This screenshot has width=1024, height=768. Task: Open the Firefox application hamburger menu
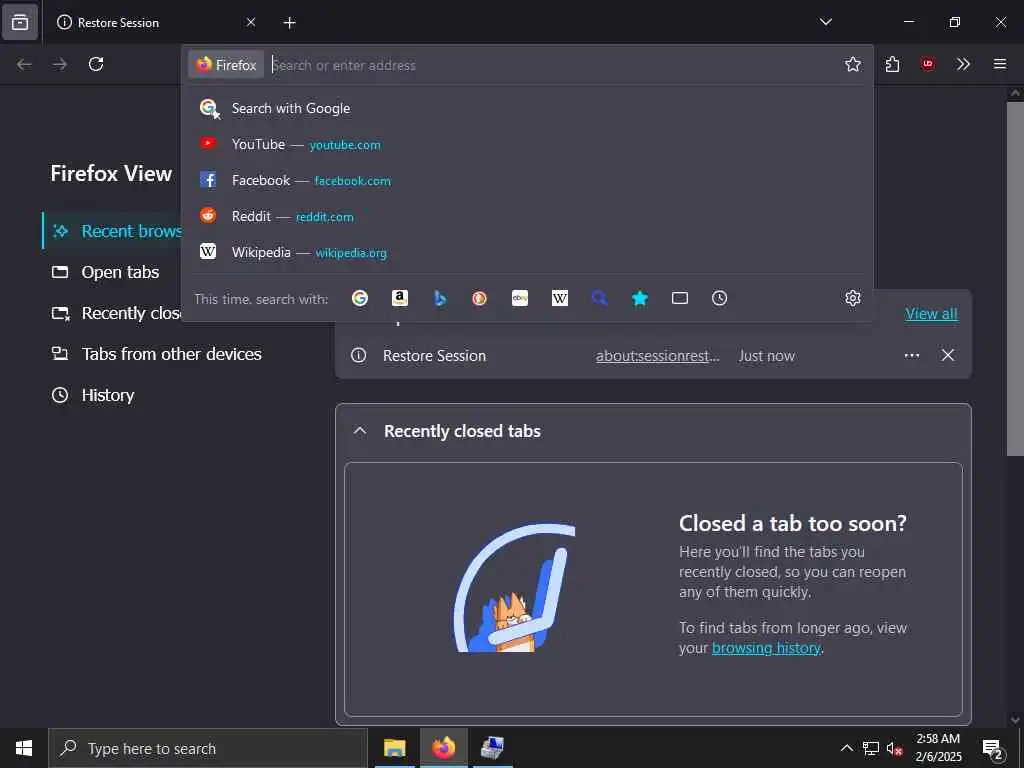[999, 64]
